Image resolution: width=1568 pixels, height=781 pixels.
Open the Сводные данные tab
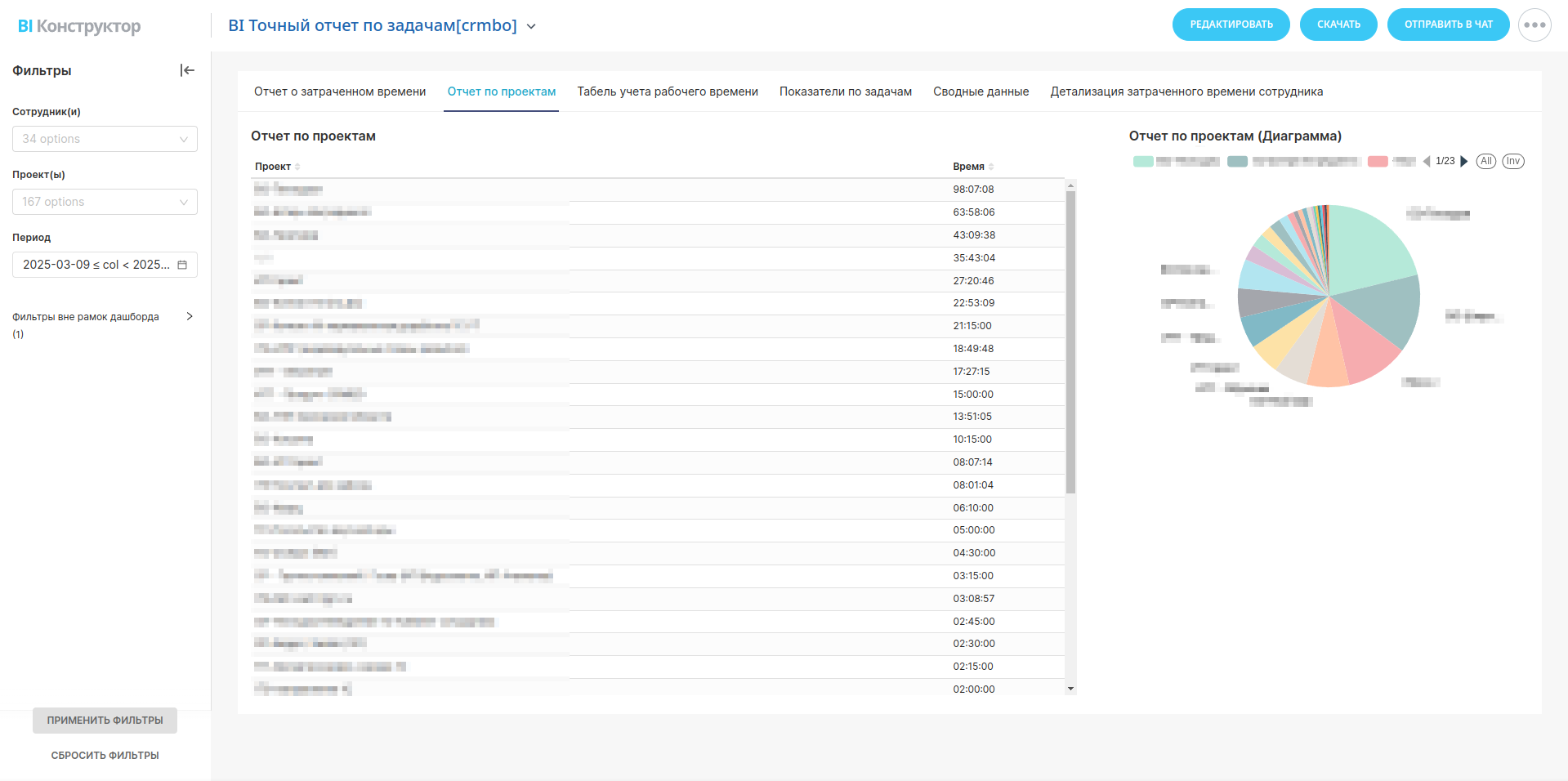pyautogui.click(x=981, y=91)
